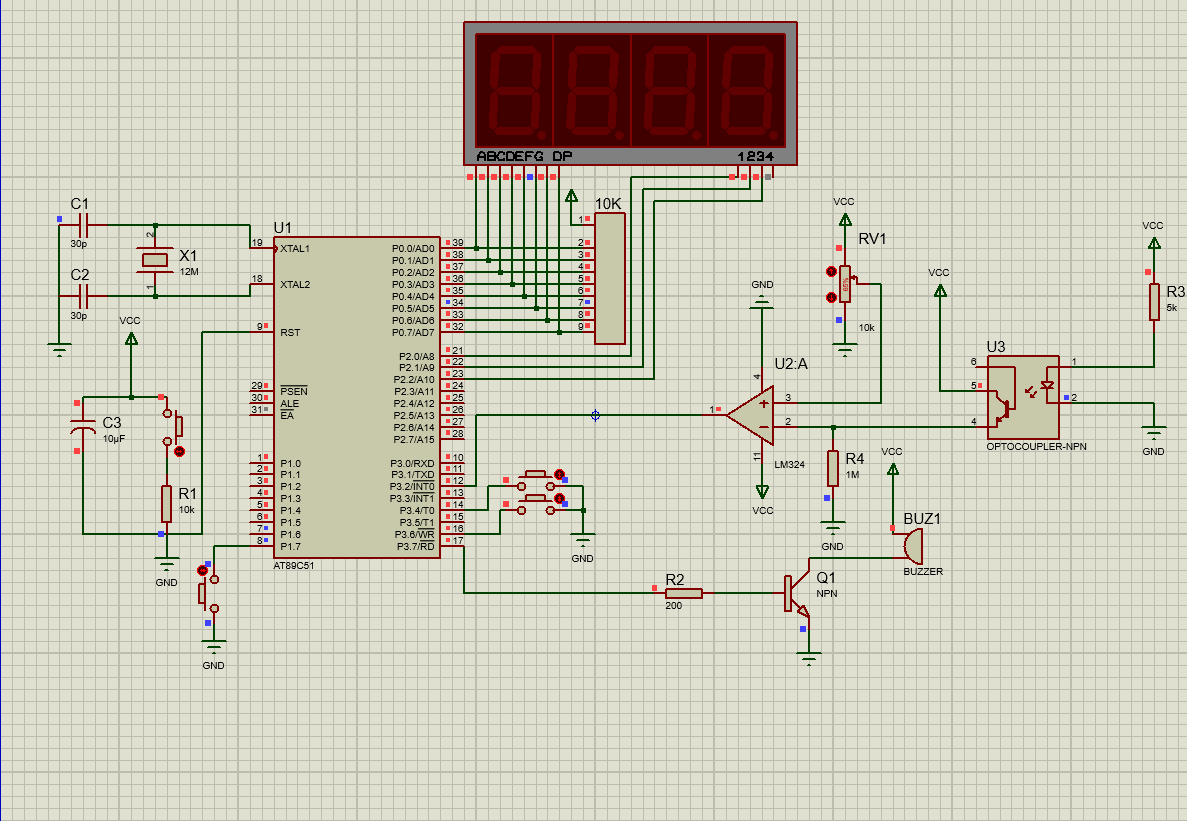Select the U2:A op-amp triangle
The height and width of the screenshot is (821, 1187).
[750, 415]
